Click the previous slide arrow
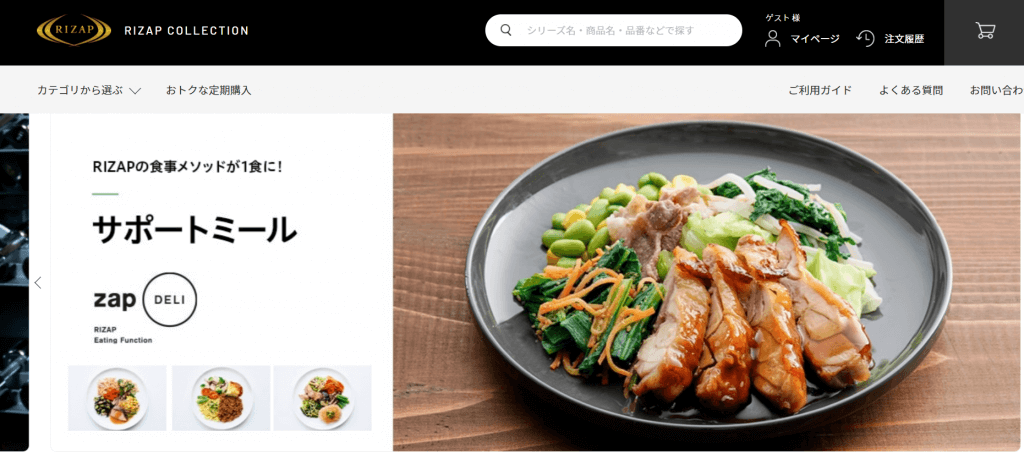This screenshot has width=1024, height=453. [38, 283]
